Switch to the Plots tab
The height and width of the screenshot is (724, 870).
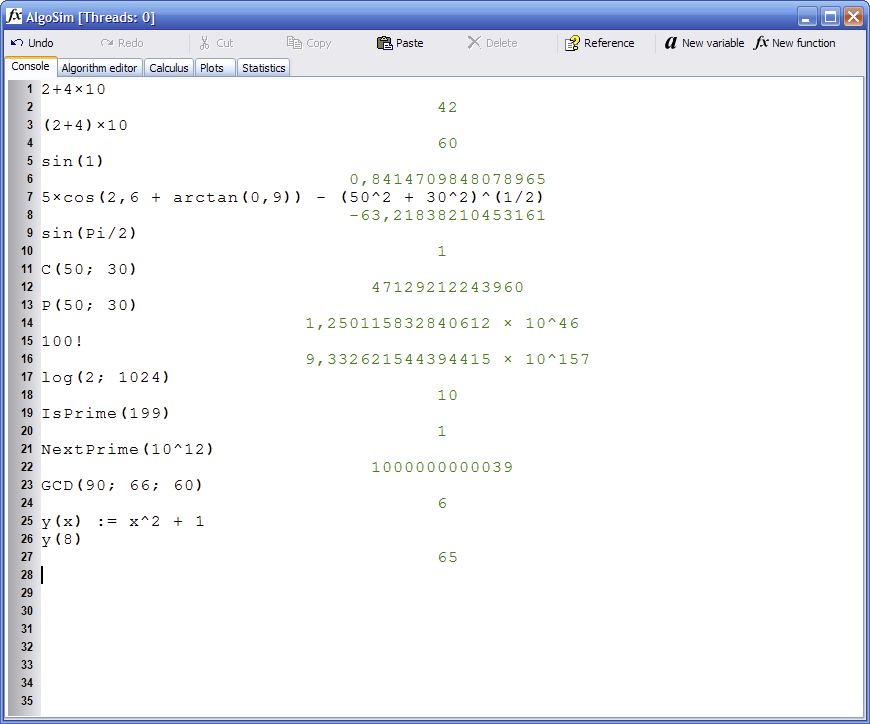211,68
